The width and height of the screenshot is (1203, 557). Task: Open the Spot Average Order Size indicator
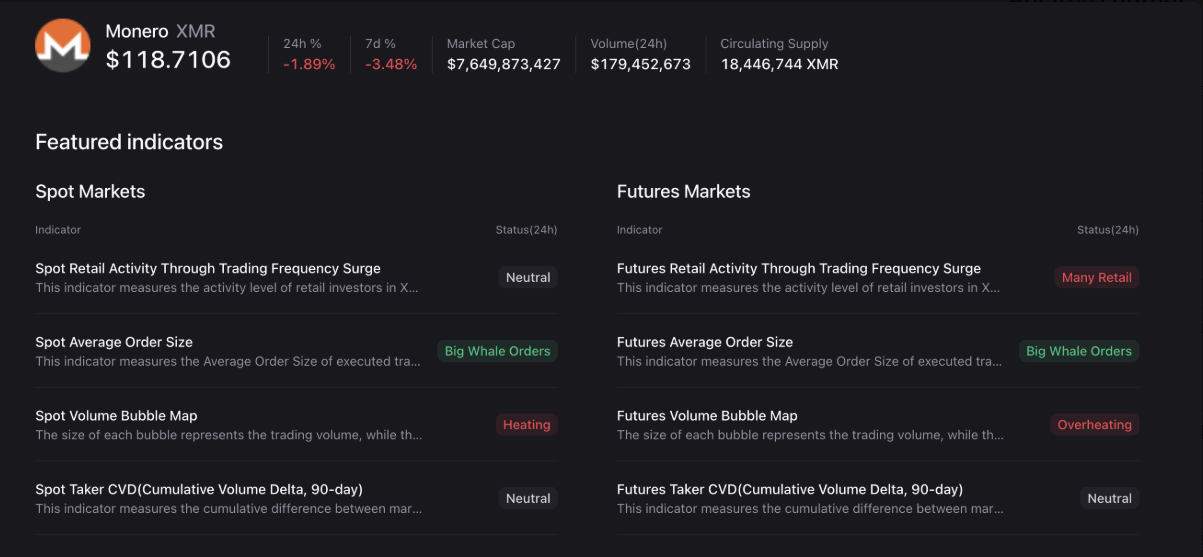pos(114,342)
